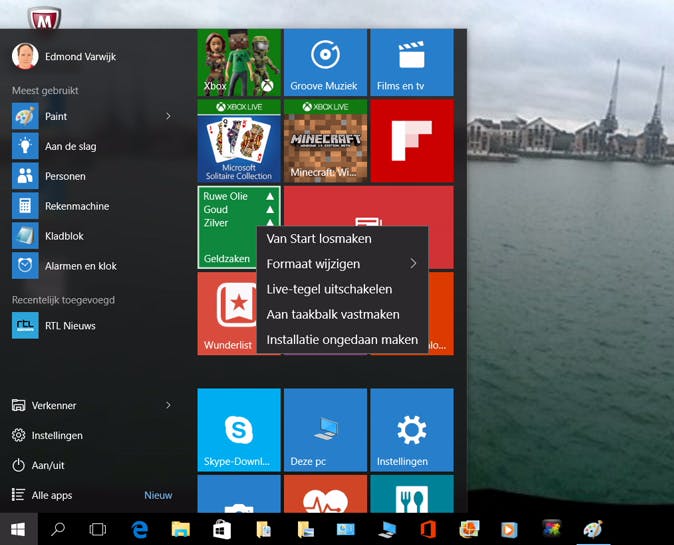The height and width of the screenshot is (545, 674).
Task: Open Microsoft Solitaire Collection tile
Action: 239,140
